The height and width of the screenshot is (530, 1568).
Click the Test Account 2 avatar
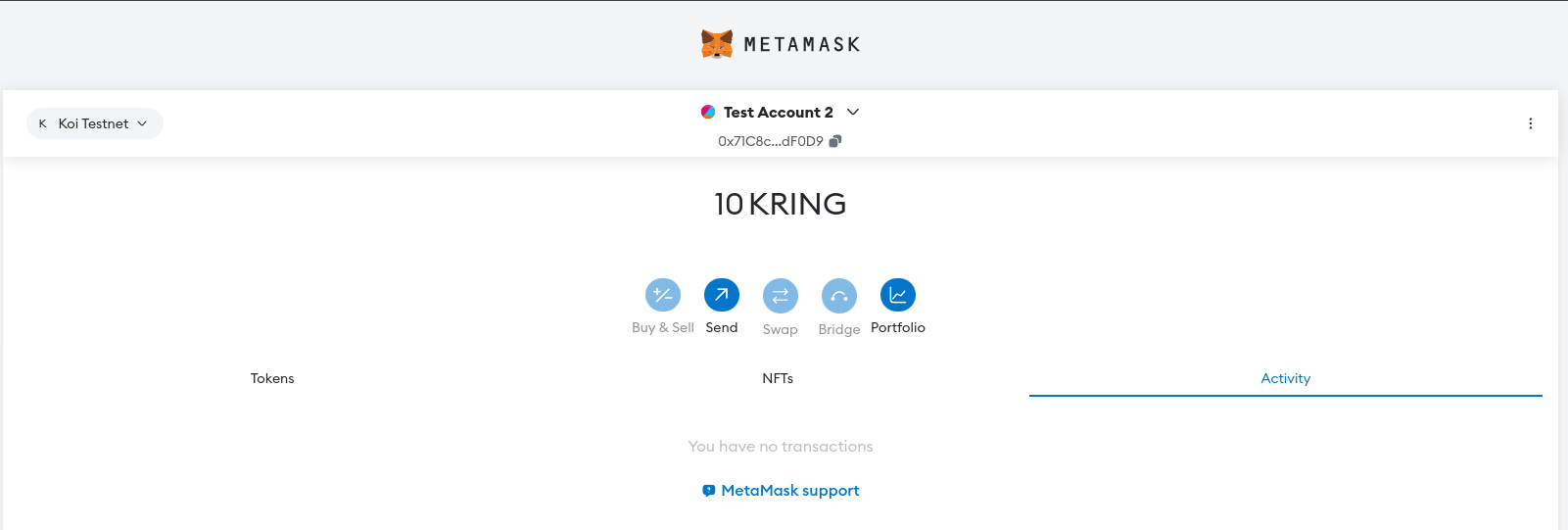[x=708, y=112]
